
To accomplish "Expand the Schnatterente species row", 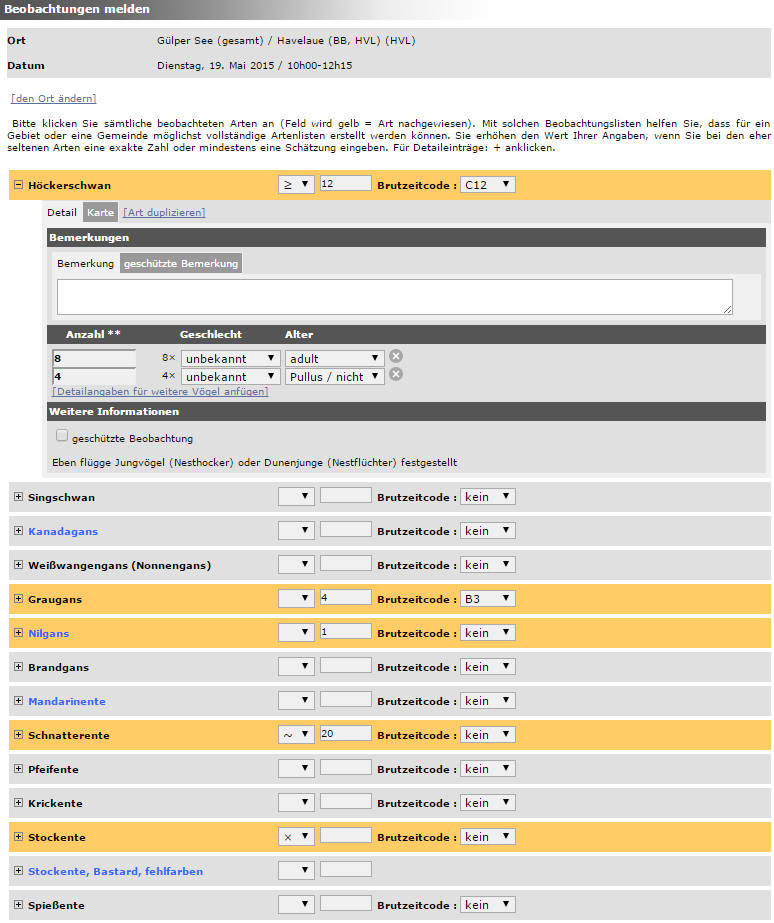I will (18, 735).
